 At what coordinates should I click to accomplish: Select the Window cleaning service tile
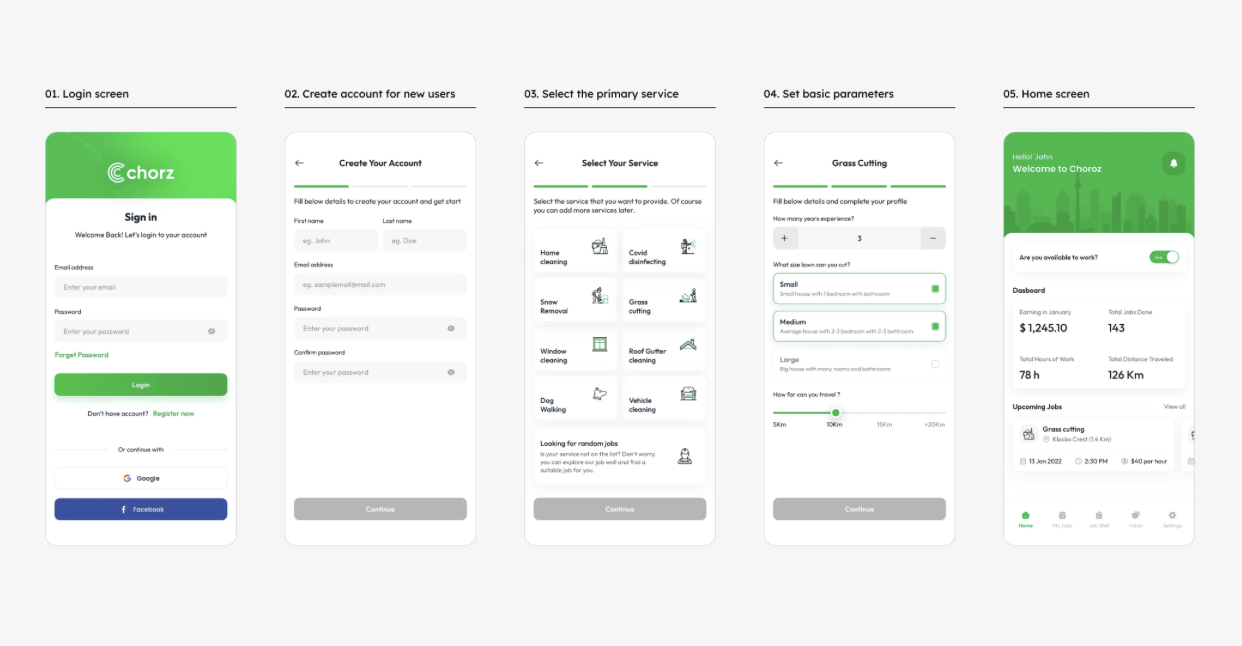[575, 350]
